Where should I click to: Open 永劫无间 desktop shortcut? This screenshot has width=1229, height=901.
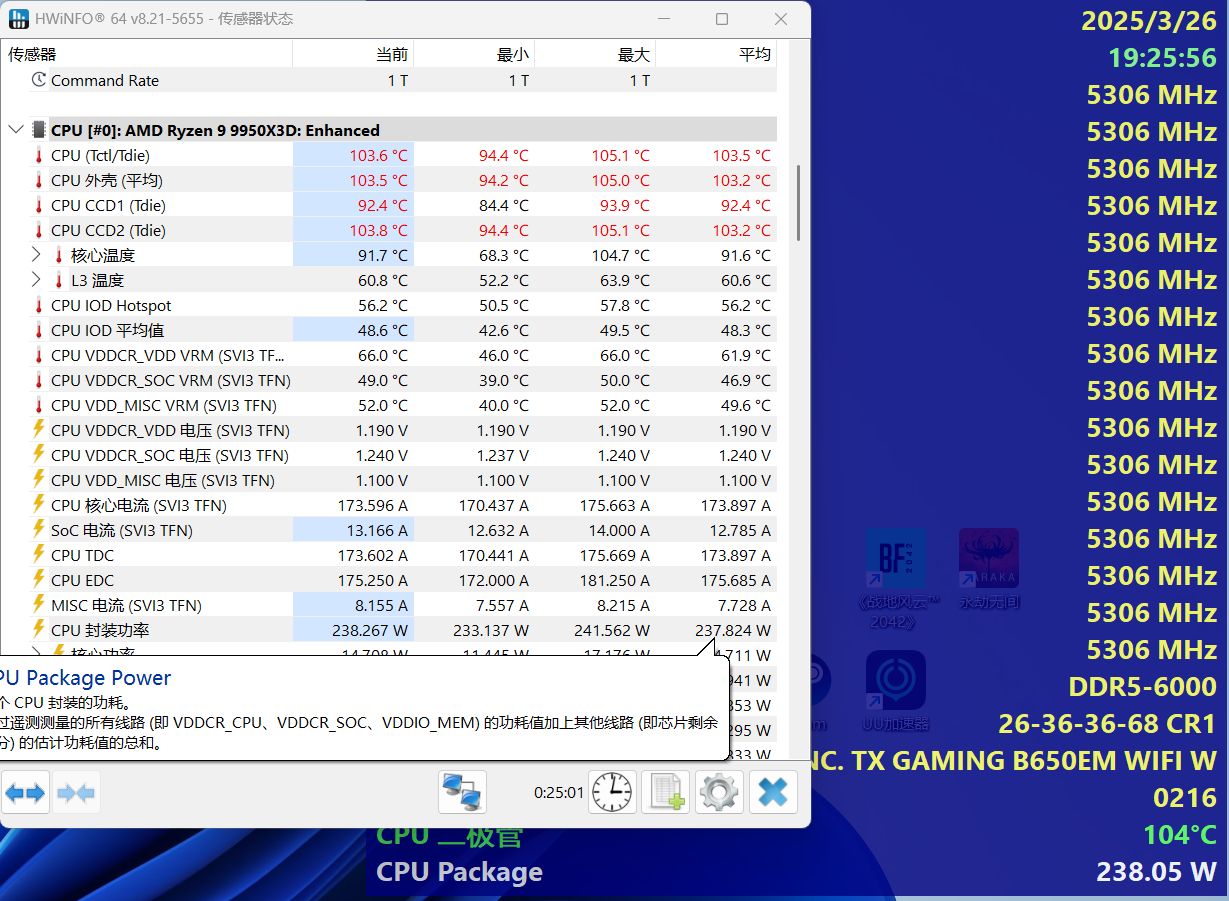pos(987,556)
